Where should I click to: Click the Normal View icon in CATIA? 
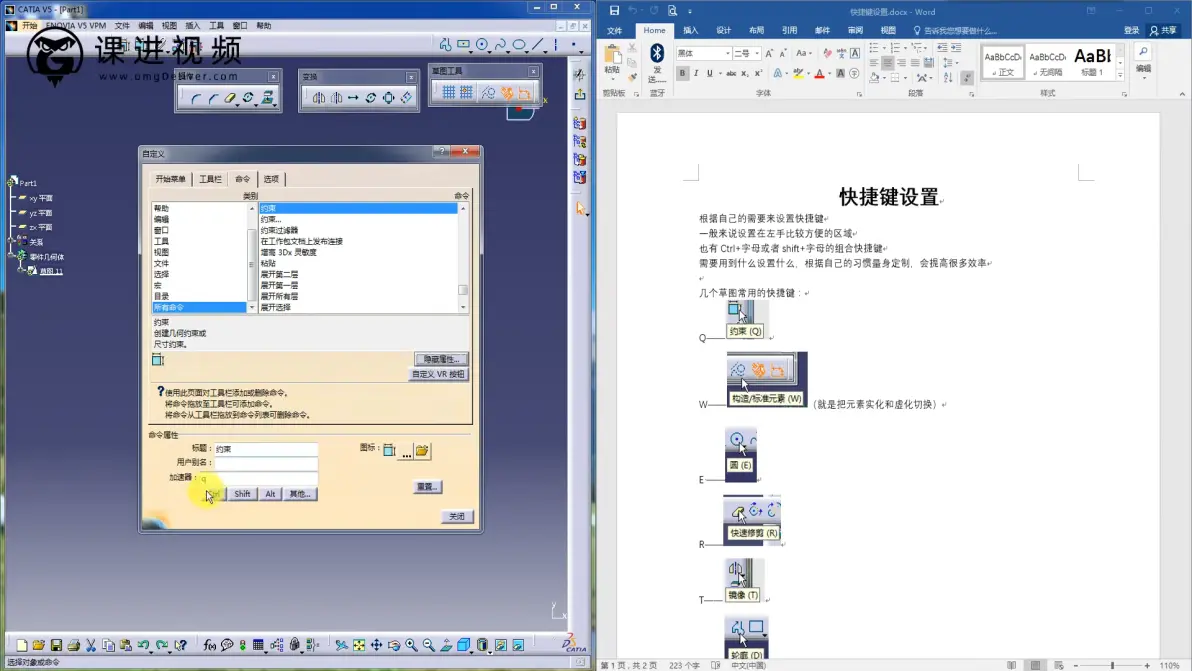pyautogui.click(x=446, y=645)
